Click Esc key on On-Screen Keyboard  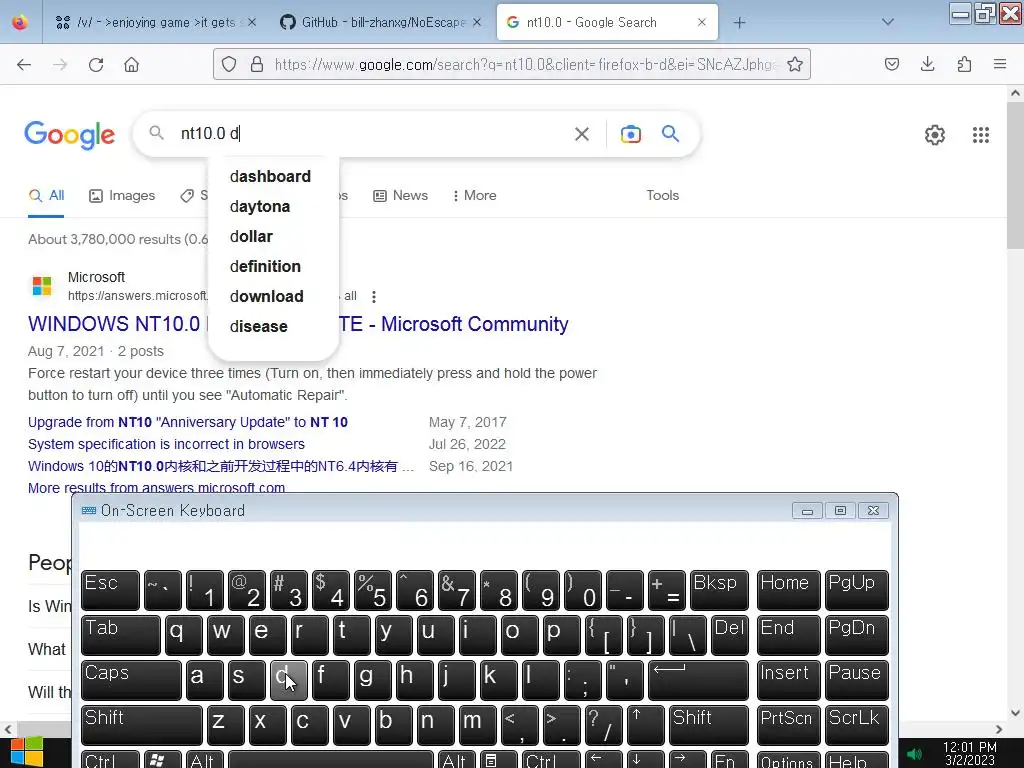tap(110, 590)
